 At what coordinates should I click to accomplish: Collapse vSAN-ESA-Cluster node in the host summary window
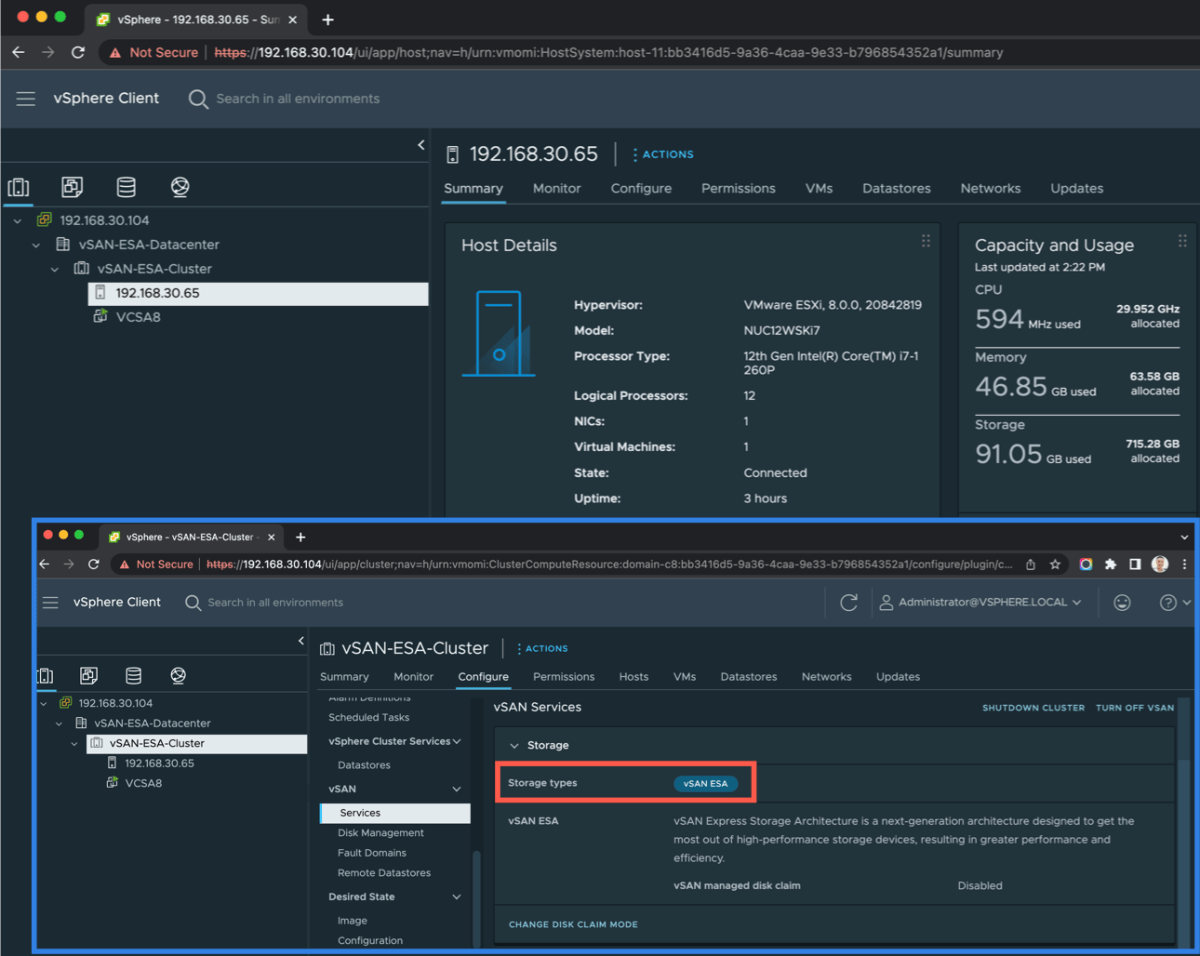(55, 269)
